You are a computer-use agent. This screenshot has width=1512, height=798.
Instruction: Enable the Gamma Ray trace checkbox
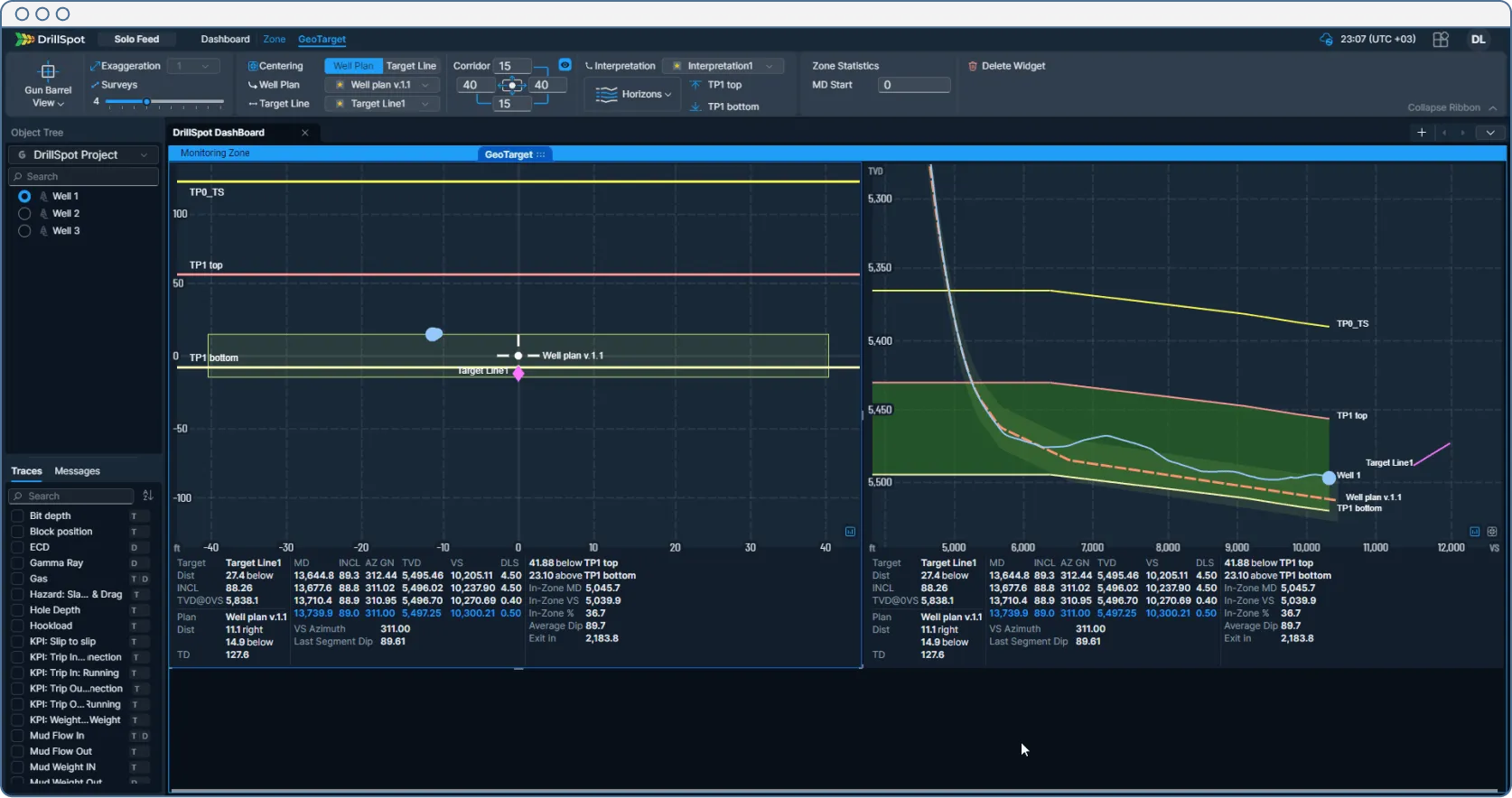pos(17,563)
